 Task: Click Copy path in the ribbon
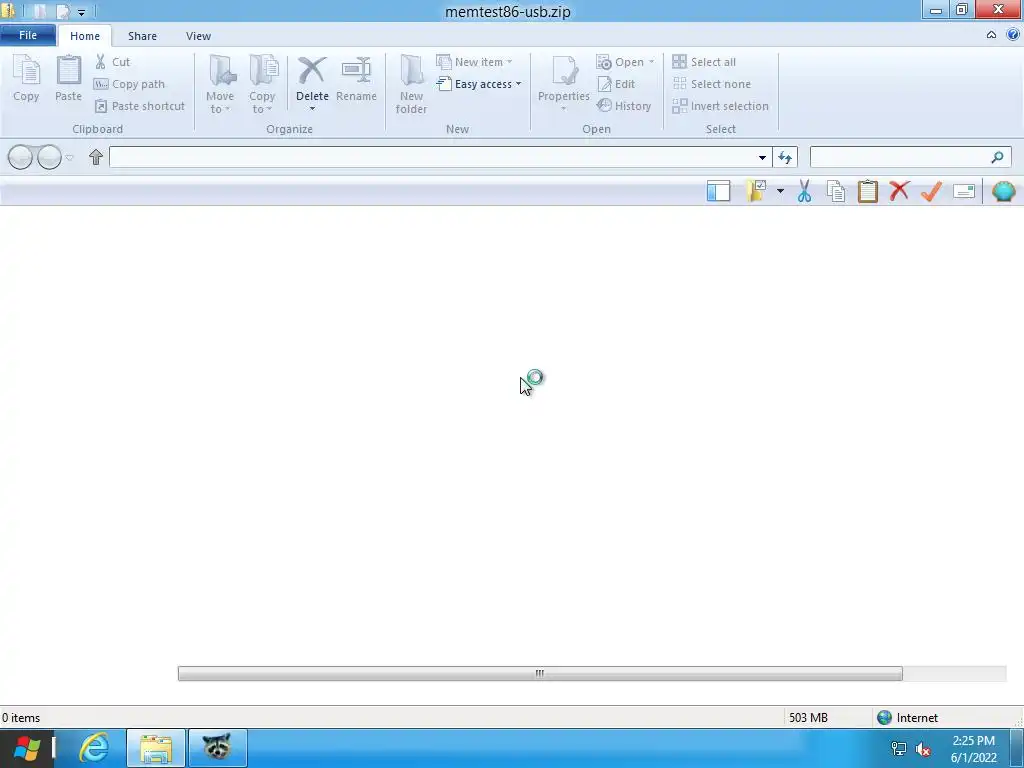coord(129,84)
